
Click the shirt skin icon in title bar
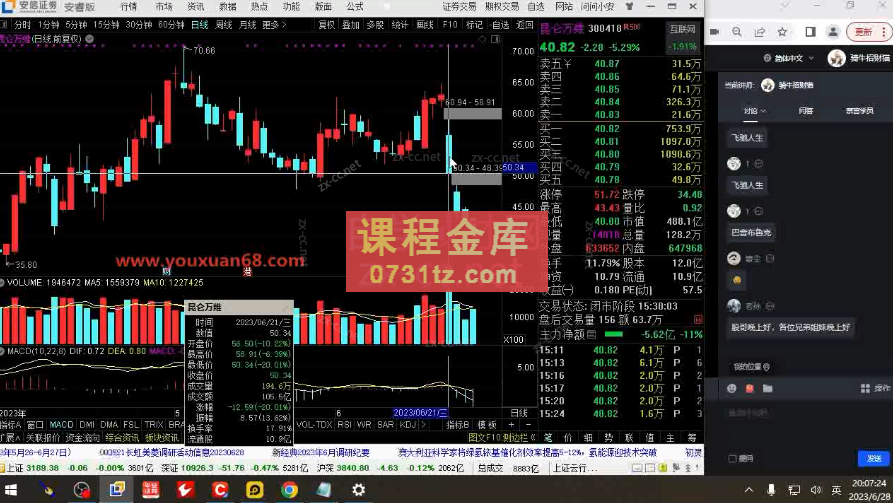629,6
